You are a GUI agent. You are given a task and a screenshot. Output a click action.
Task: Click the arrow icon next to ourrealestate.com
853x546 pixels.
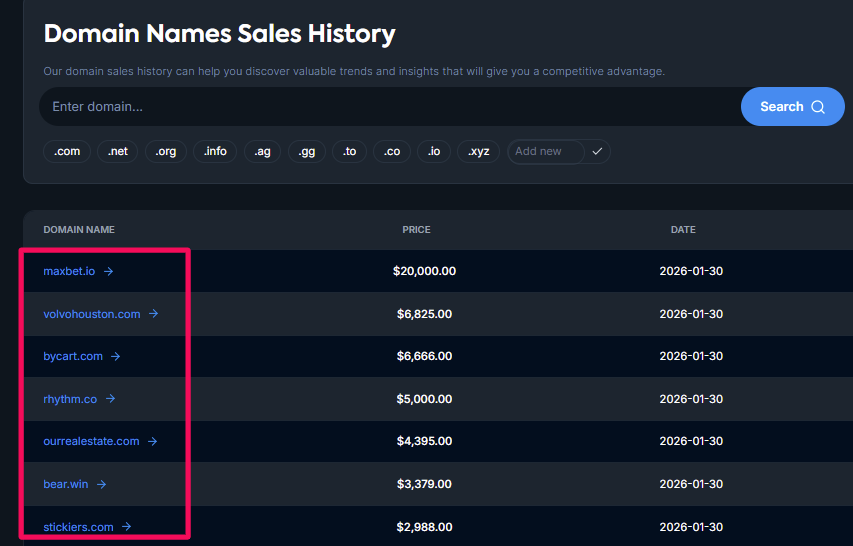coord(153,441)
